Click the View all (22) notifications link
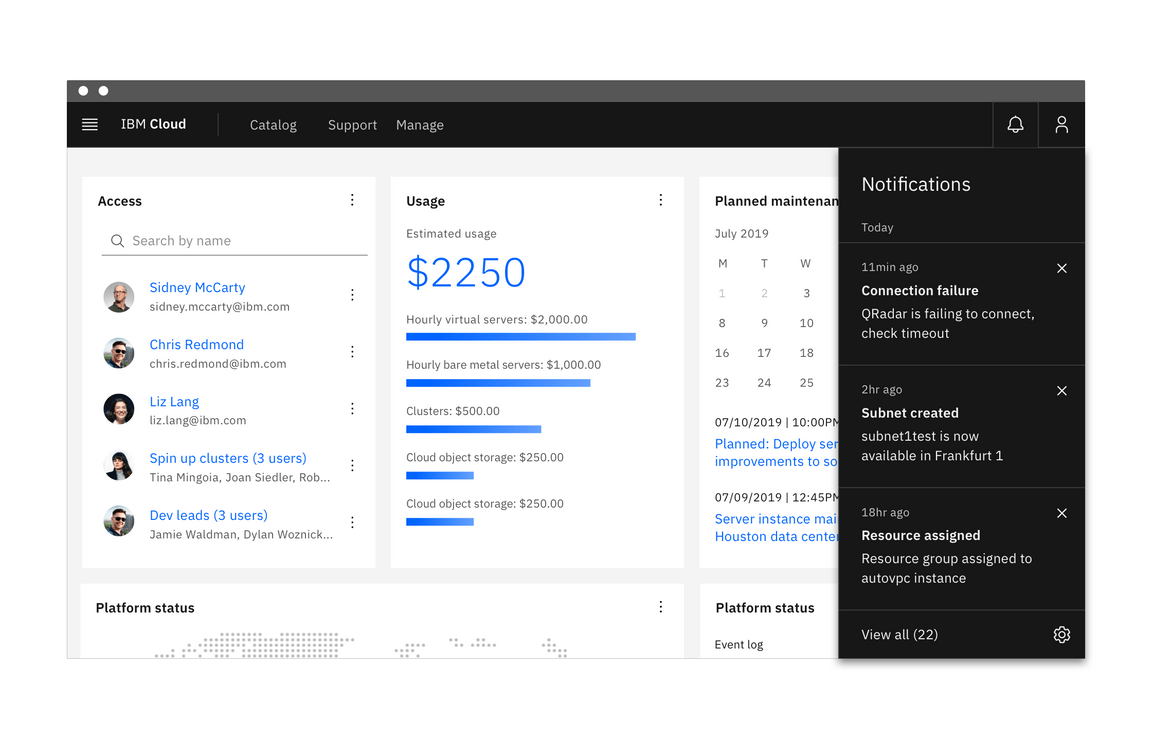The image size is (1152, 741). 899,634
